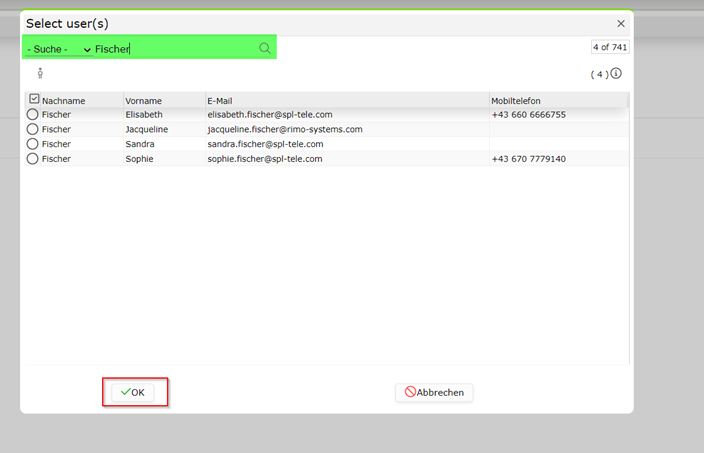
Task: Open the - Suche - dropdown
Action: 59,49
